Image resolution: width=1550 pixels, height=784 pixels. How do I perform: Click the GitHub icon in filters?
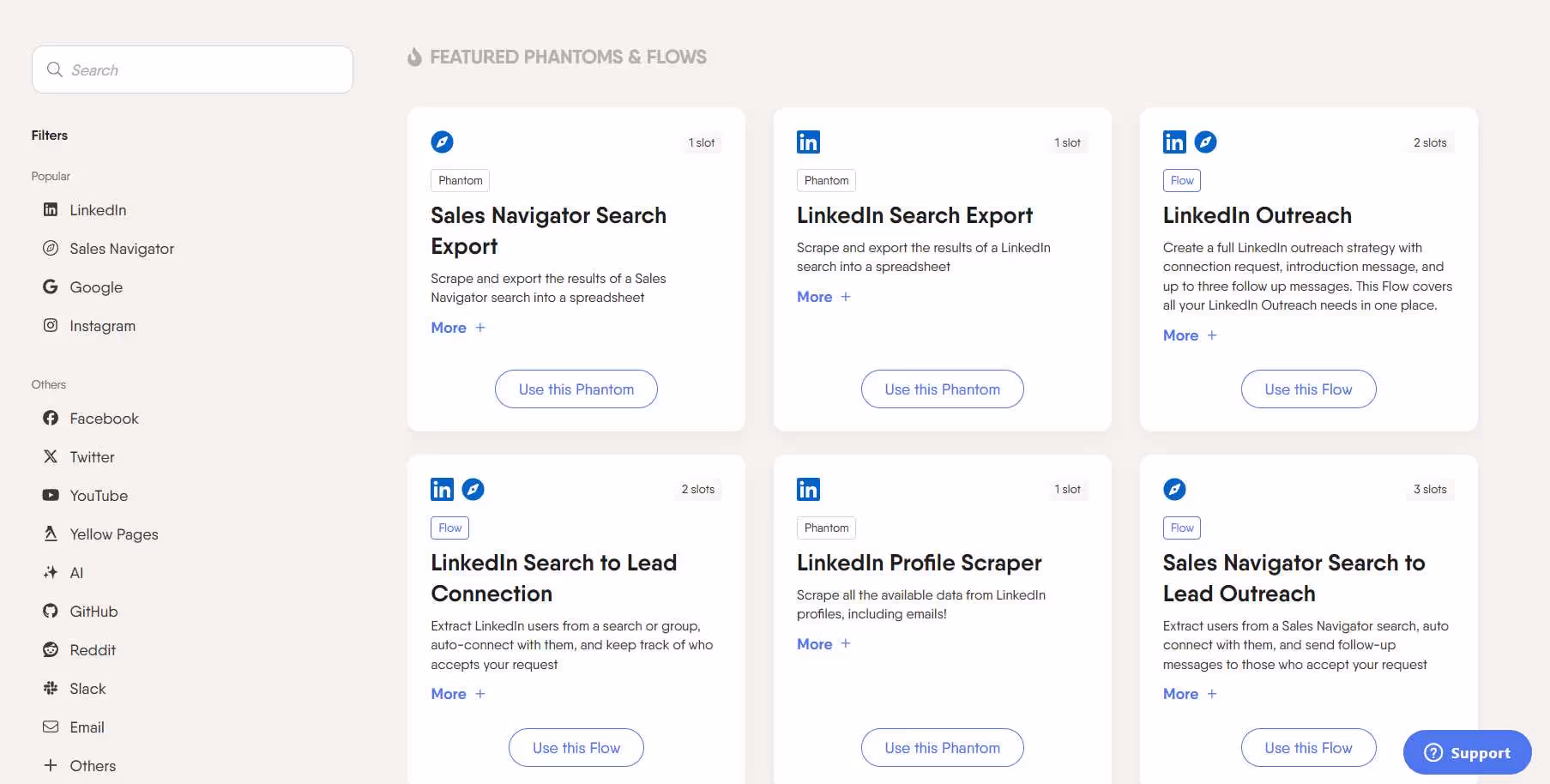tap(51, 611)
